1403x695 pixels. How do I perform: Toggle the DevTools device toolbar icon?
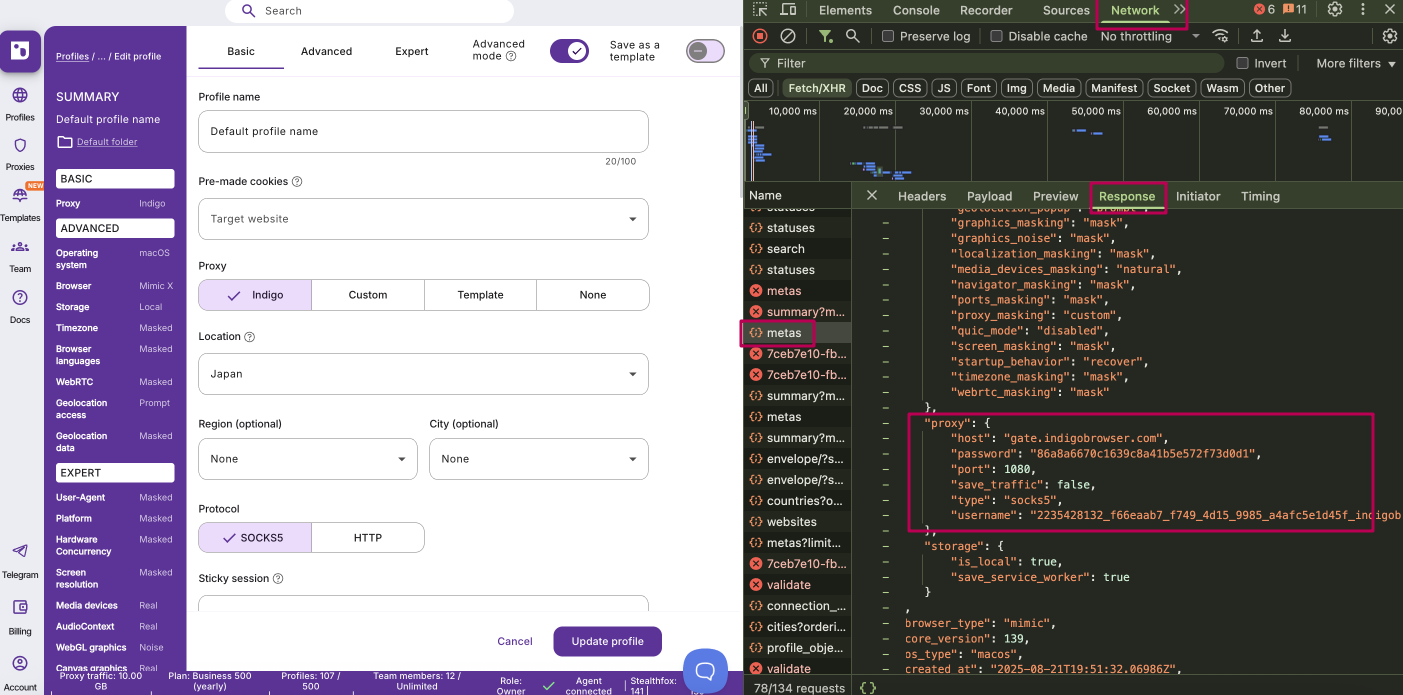788,10
